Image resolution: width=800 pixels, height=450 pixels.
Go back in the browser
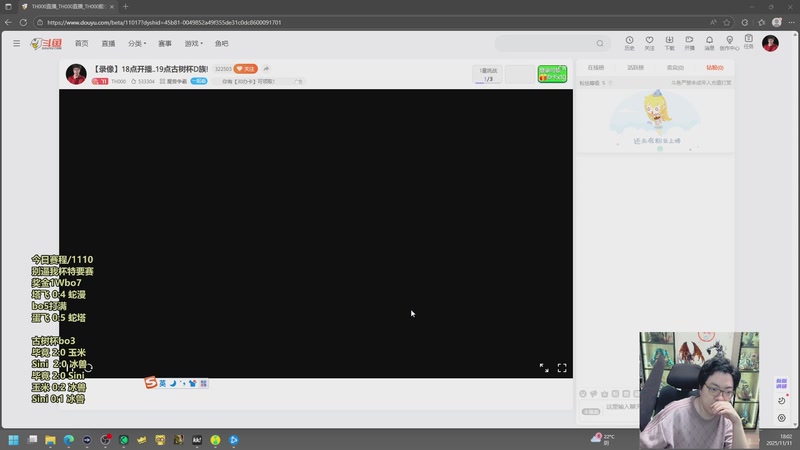pos(8,22)
